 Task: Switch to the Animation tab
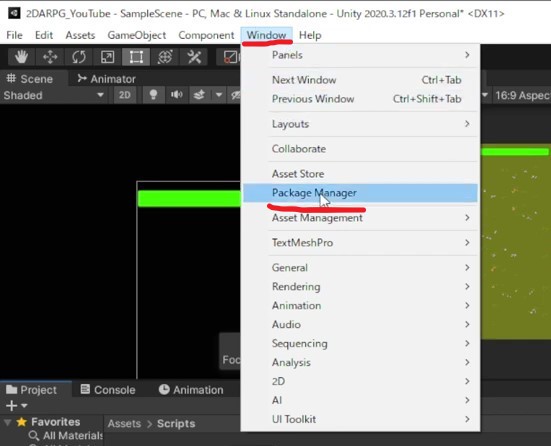(191, 390)
